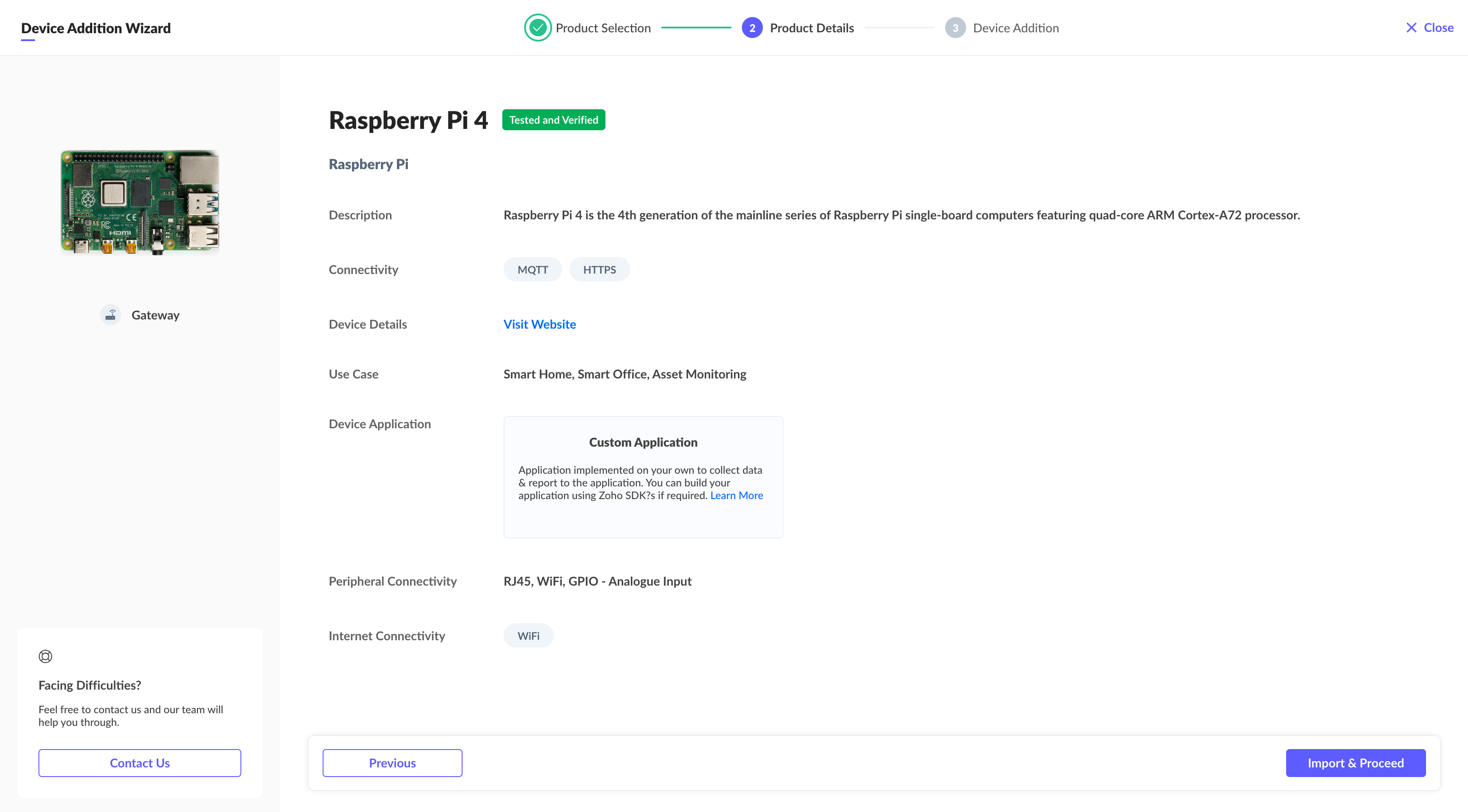
Task: Click the MQTT connectivity chip
Action: (532, 270)
